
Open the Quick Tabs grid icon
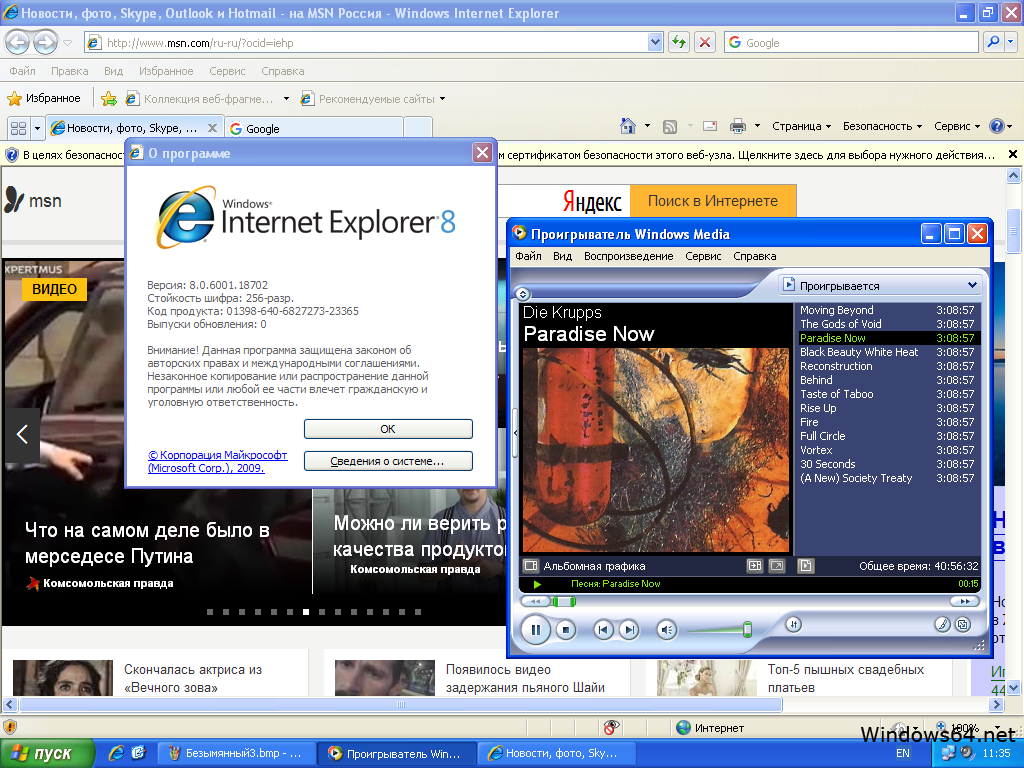tap(18, 128)
